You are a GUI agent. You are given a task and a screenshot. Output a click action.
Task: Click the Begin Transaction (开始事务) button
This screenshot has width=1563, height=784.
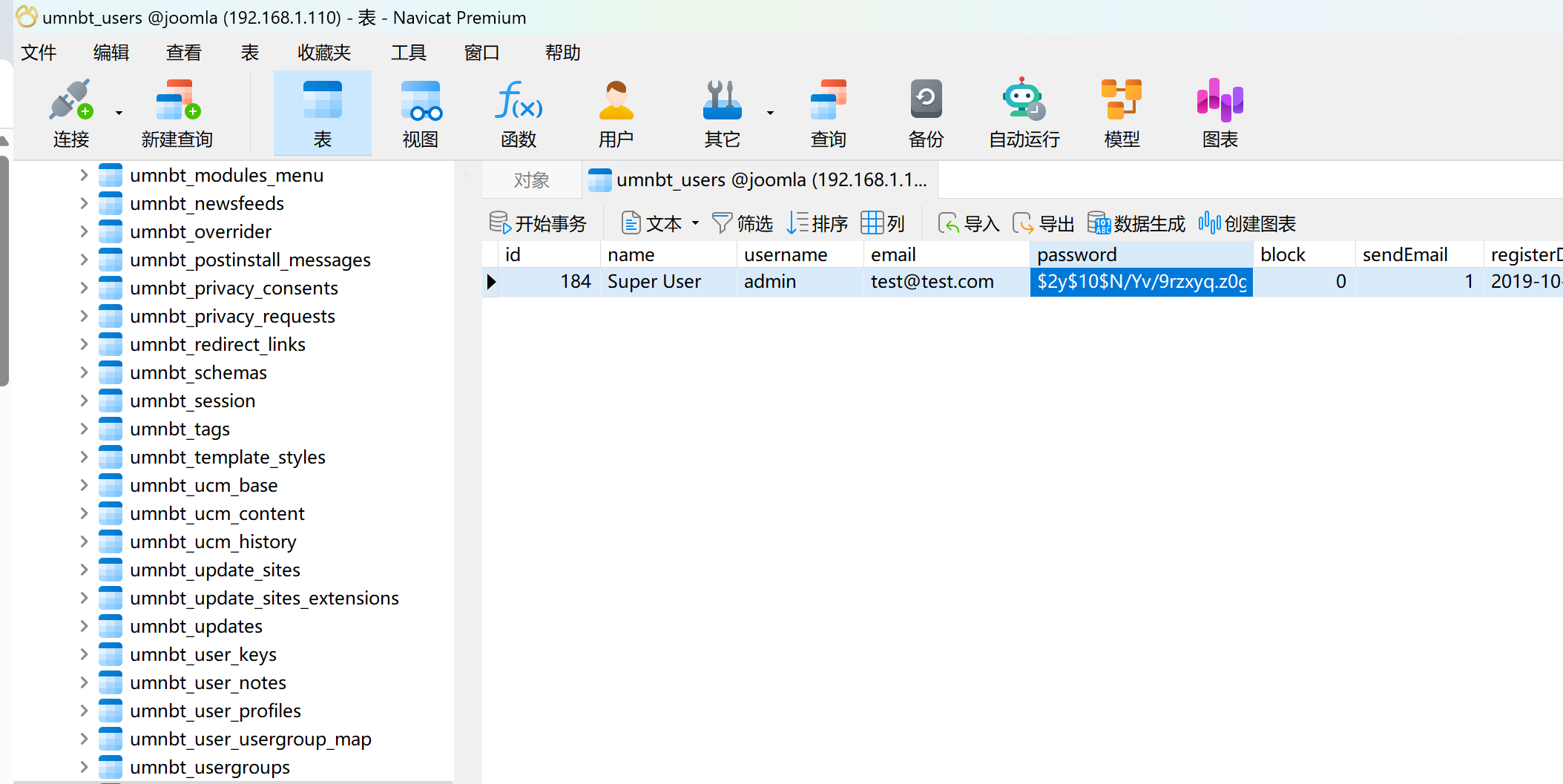[x=538, y=223]
